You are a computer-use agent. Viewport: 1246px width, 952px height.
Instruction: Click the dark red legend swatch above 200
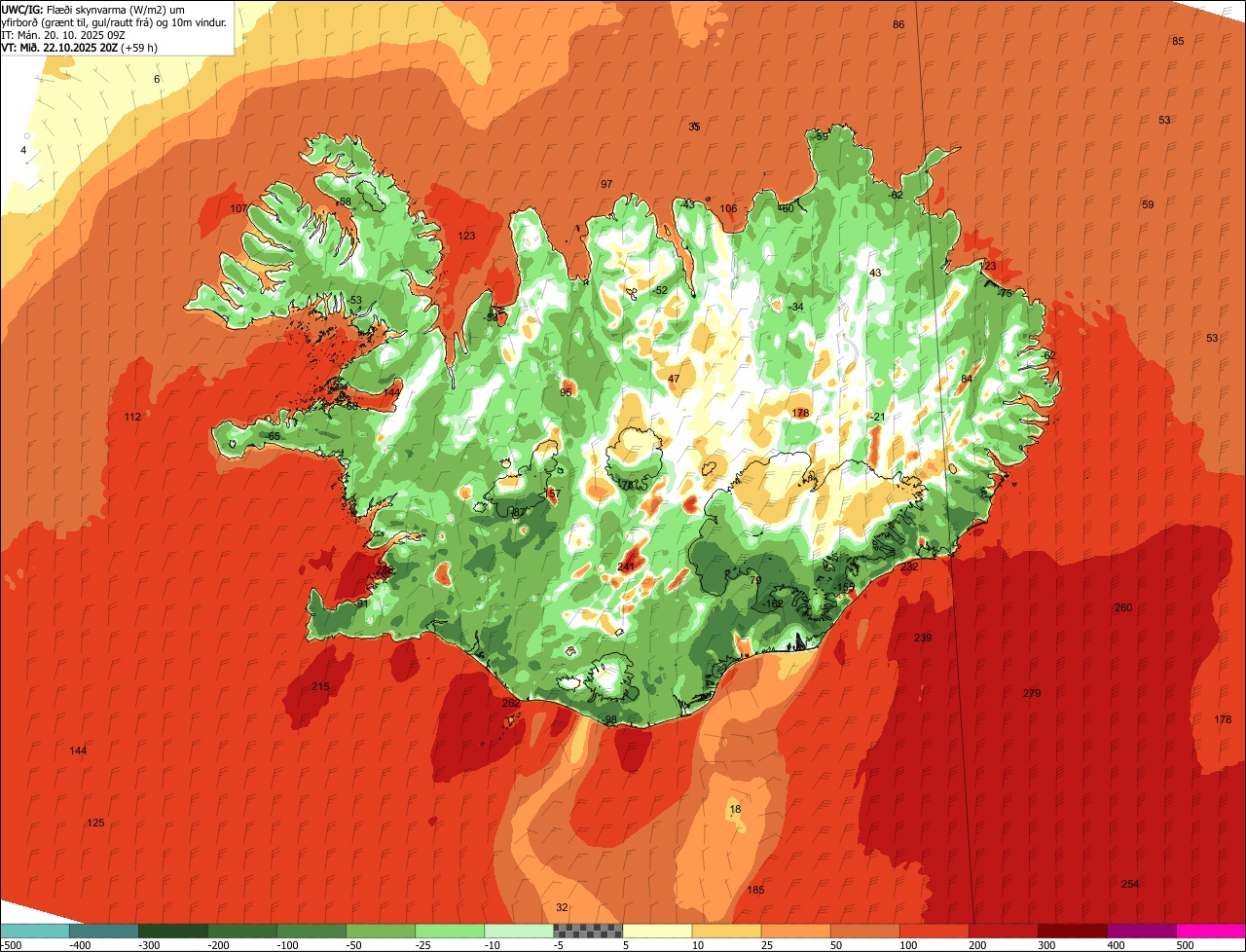click(x=1003, y=931)
